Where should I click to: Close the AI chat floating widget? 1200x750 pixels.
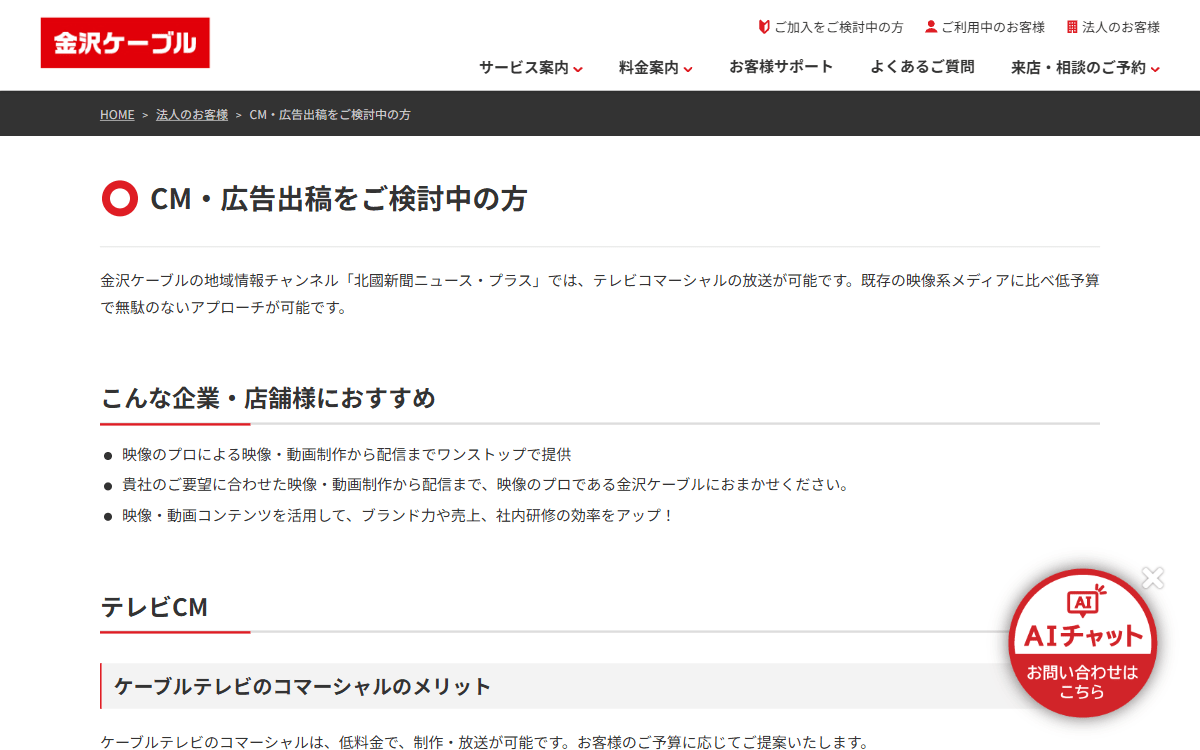click(1153, 578)
